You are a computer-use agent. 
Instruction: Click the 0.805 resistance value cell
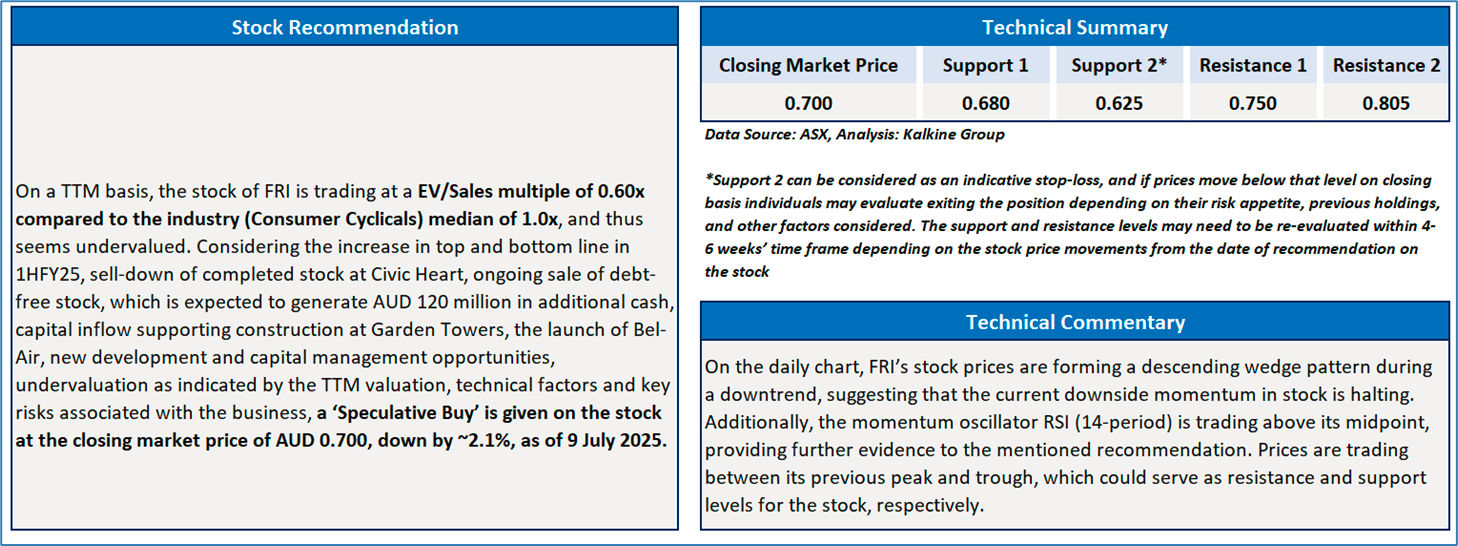tap(1386, 103)
